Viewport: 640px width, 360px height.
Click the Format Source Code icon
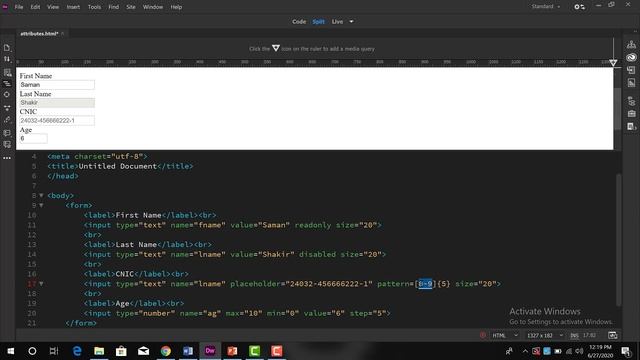7,120
